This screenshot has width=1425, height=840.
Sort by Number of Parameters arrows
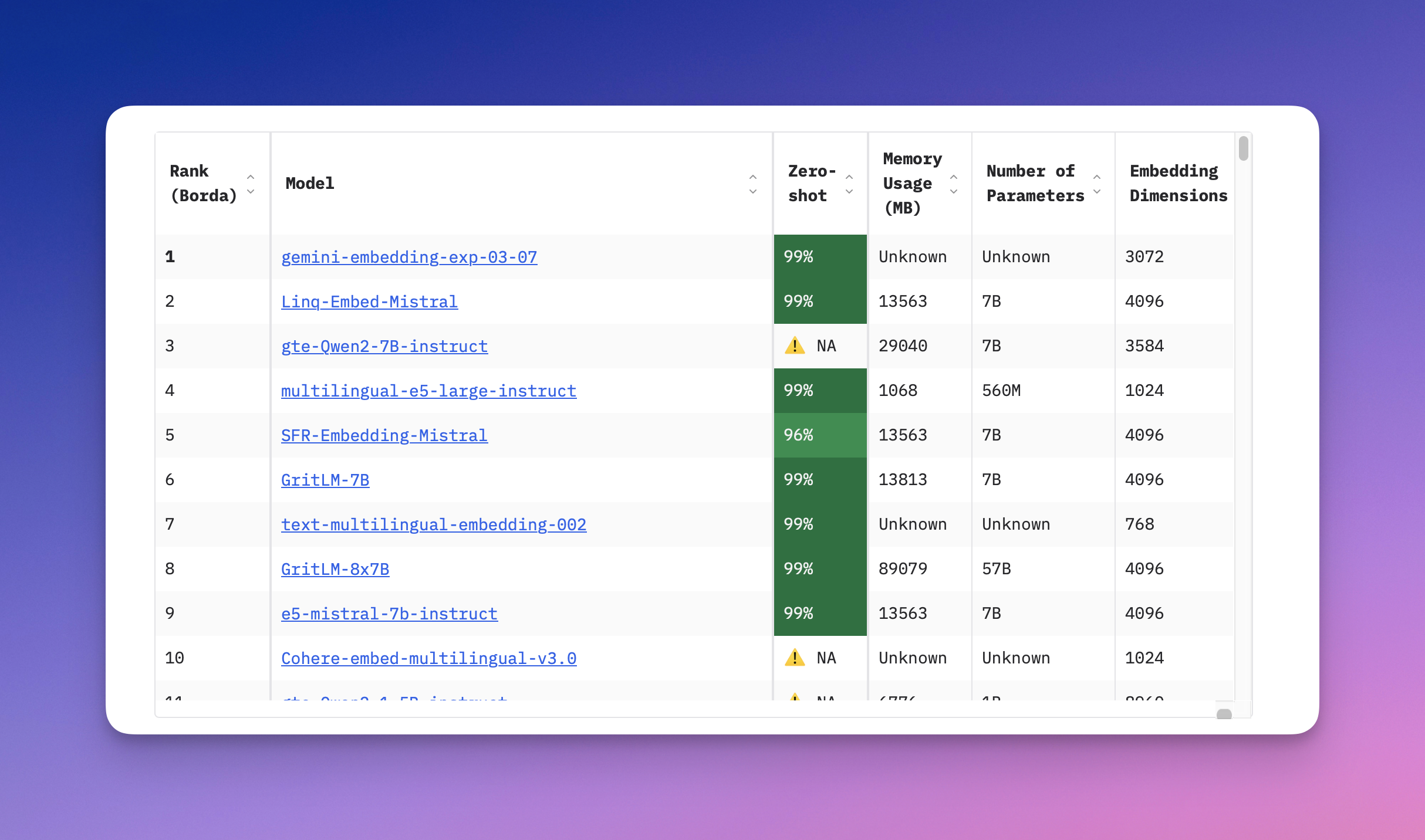tap(1097, 184)
